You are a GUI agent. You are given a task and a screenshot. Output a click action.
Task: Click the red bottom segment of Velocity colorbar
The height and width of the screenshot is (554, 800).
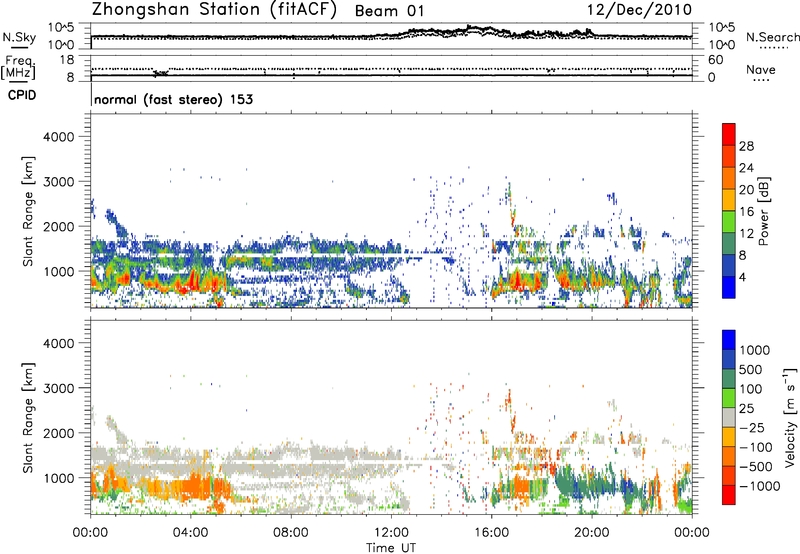[x=729, y=495]
